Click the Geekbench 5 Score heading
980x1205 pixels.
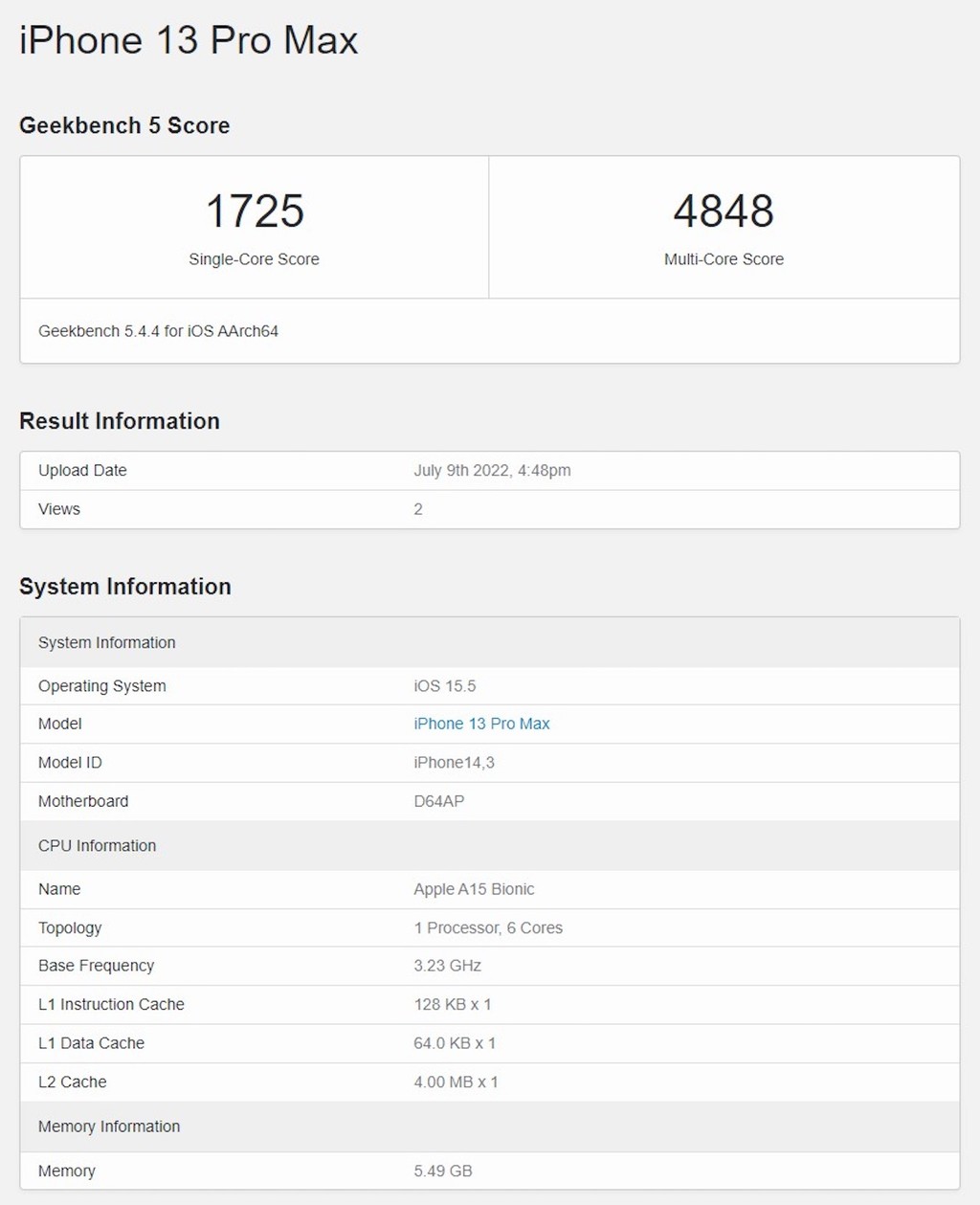click(124, 125)
